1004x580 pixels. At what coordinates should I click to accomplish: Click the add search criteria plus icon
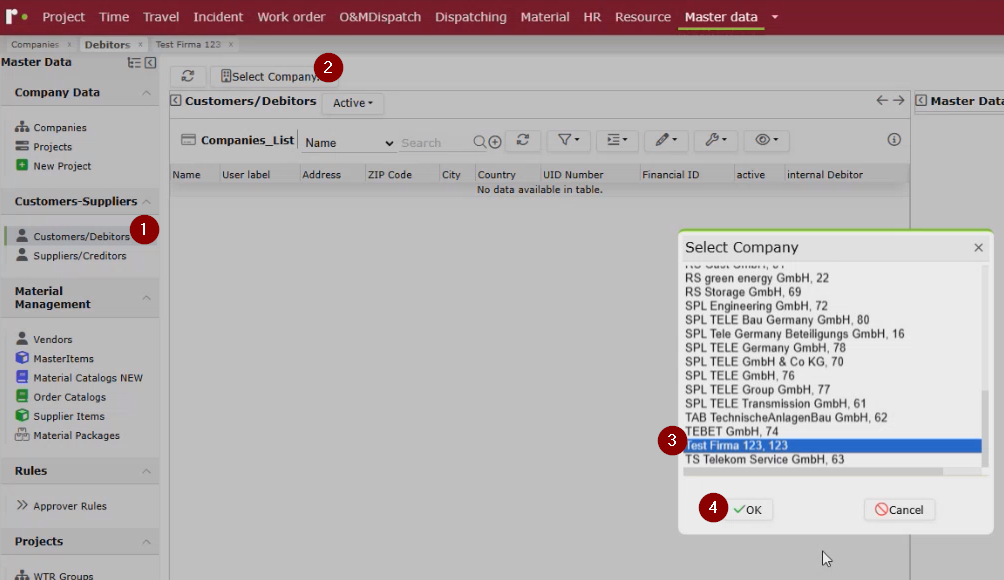click(495, 142)
